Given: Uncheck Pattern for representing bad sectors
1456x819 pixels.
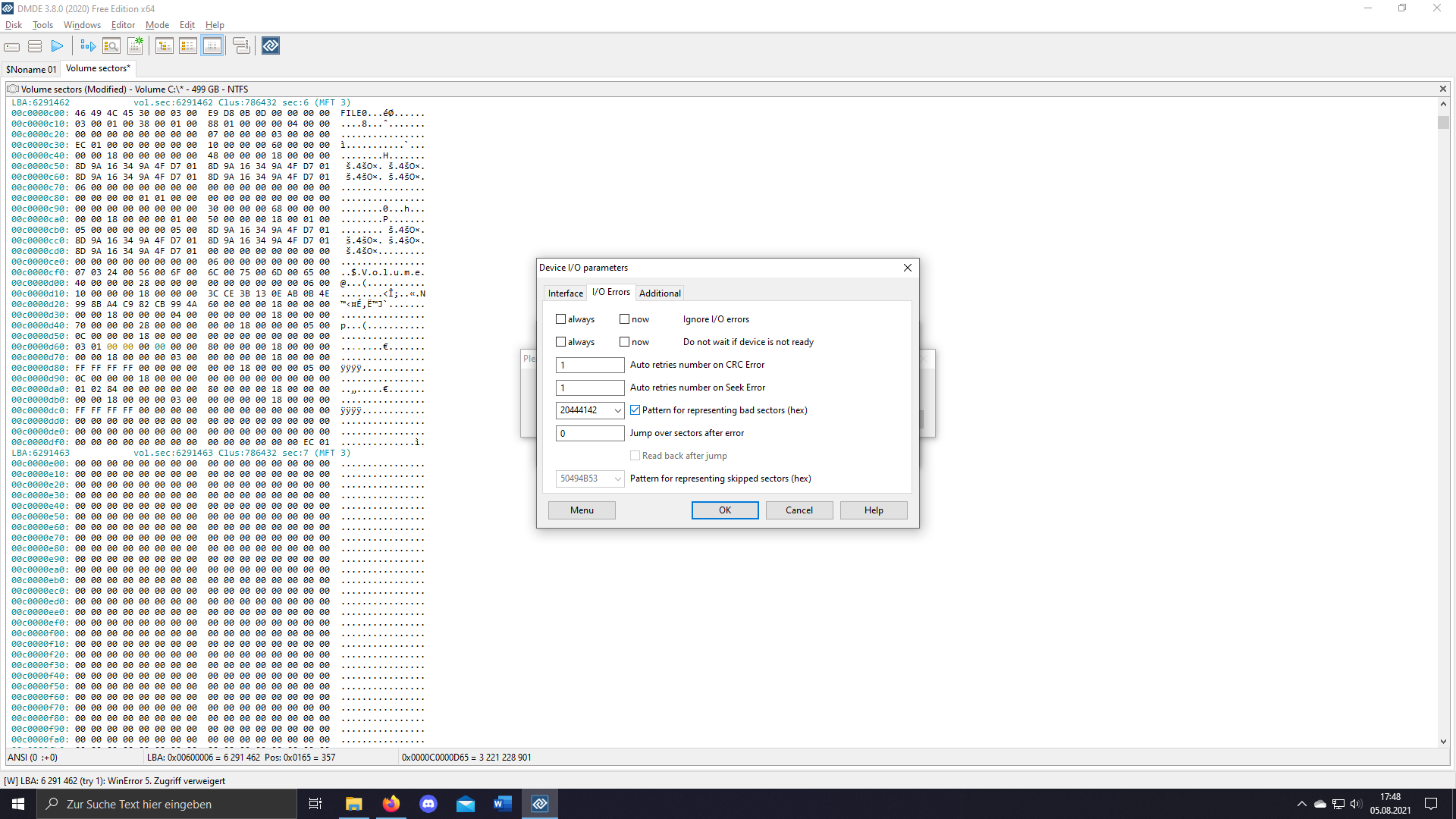Looking at the screenshot, I should point(635,409).
